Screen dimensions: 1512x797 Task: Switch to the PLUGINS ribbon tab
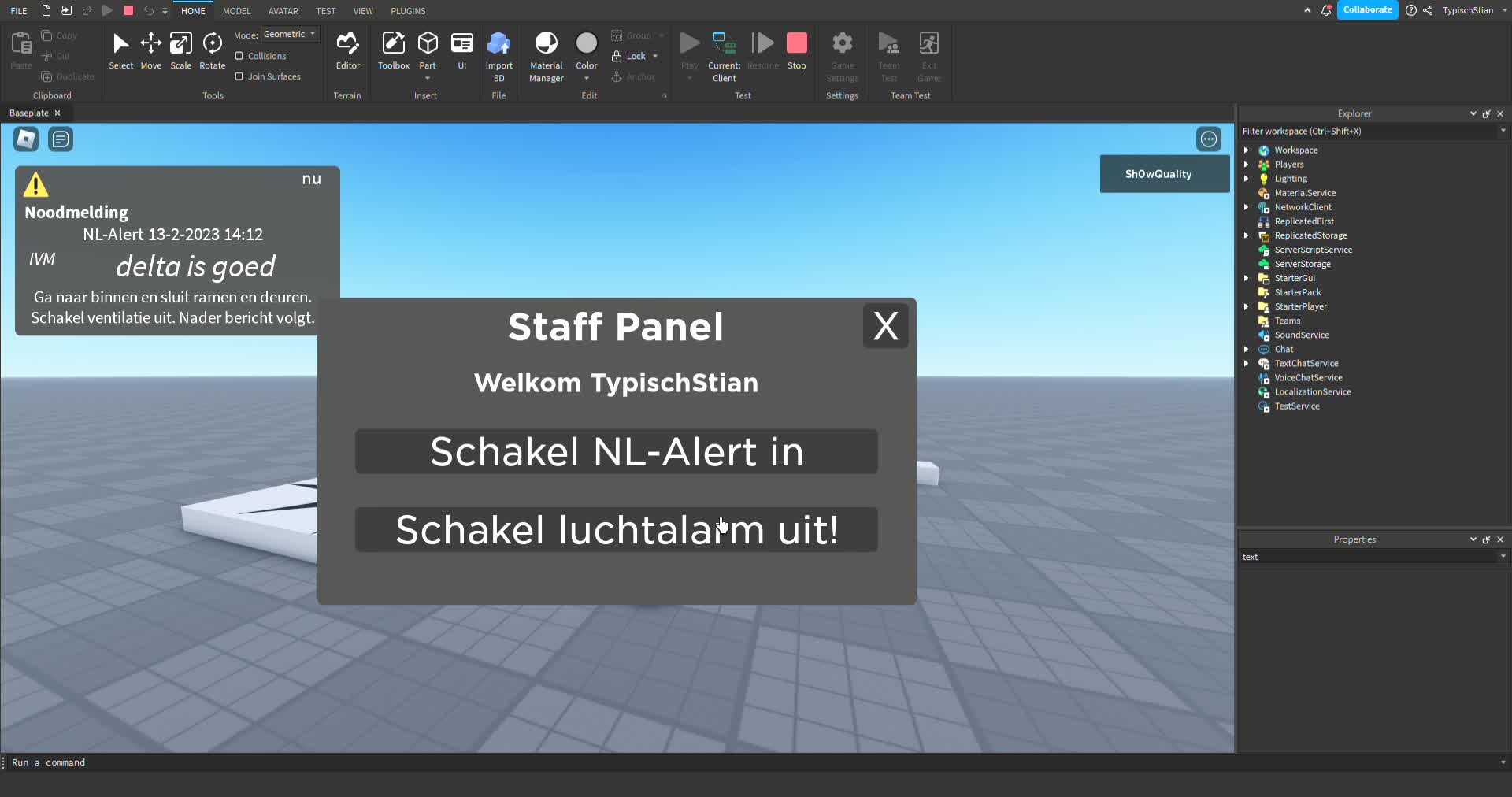408,11
